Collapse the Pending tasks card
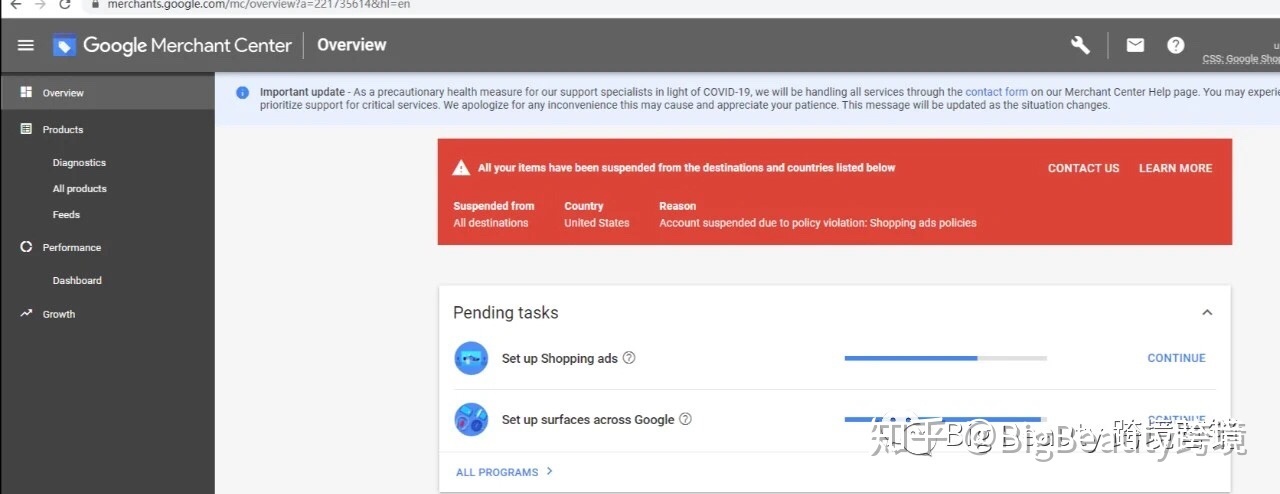Screen dimensions: 1280x494 click(1207, 313)
